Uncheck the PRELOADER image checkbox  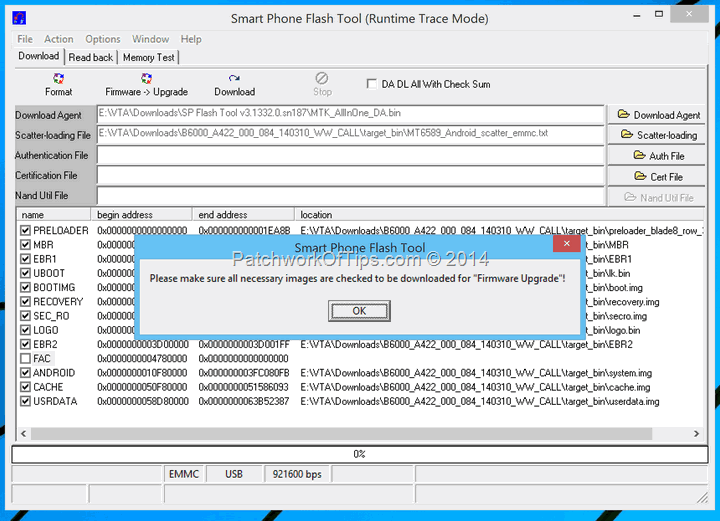tap(25, 230)
